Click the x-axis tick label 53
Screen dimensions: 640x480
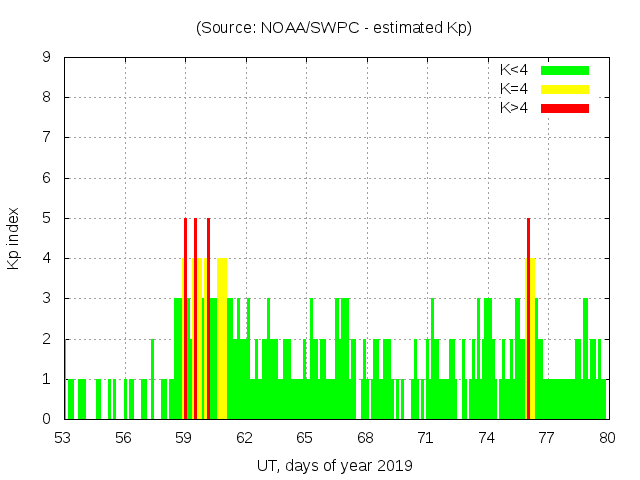tap(63, 437)
